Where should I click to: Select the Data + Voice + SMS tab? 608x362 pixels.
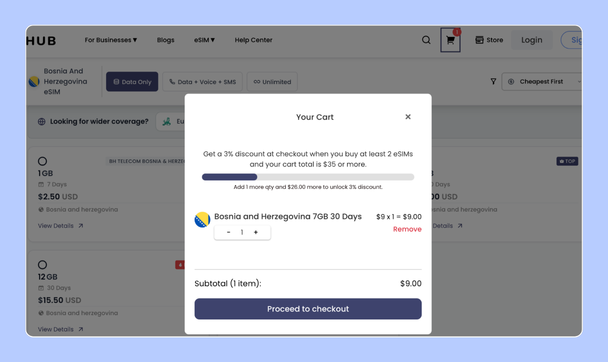tap(202, 82)
